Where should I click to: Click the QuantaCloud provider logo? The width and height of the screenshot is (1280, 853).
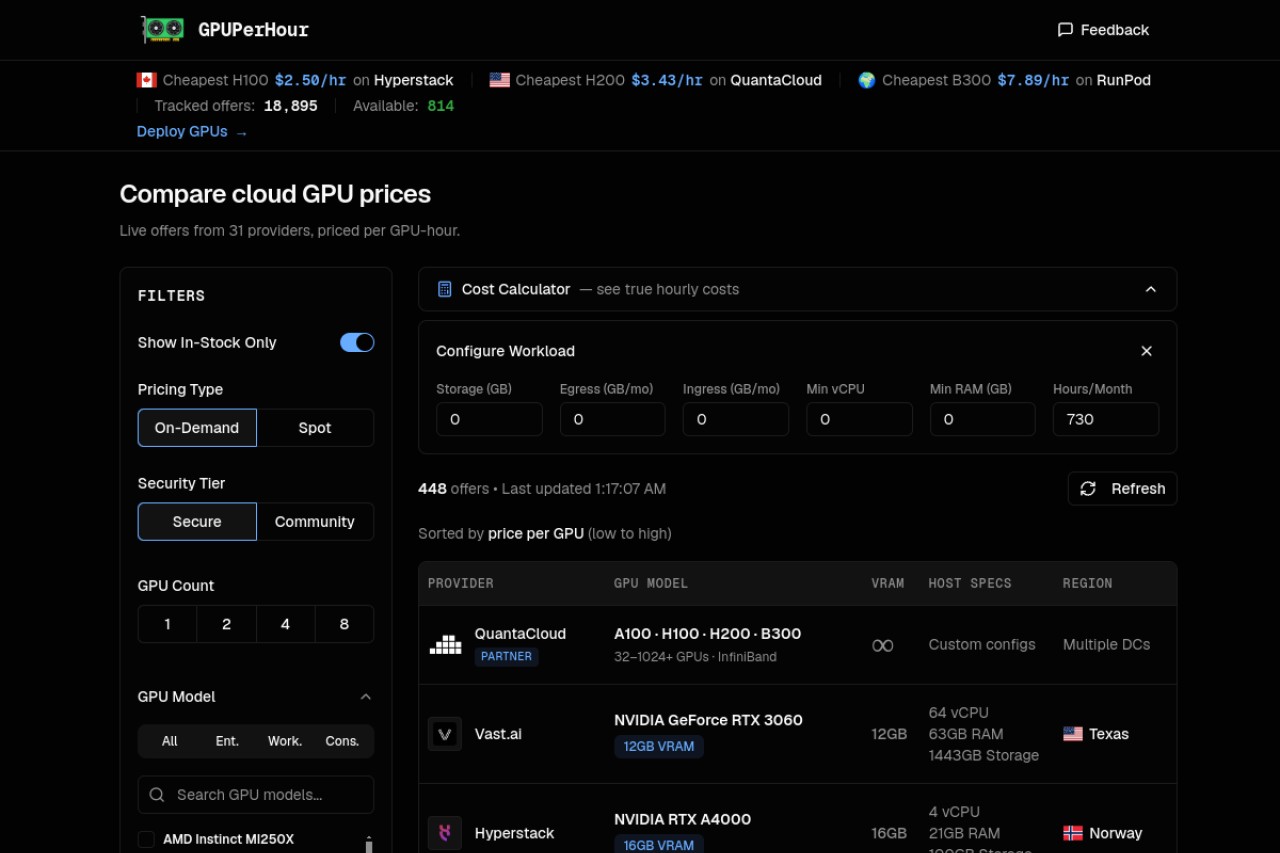coord(445,644)
